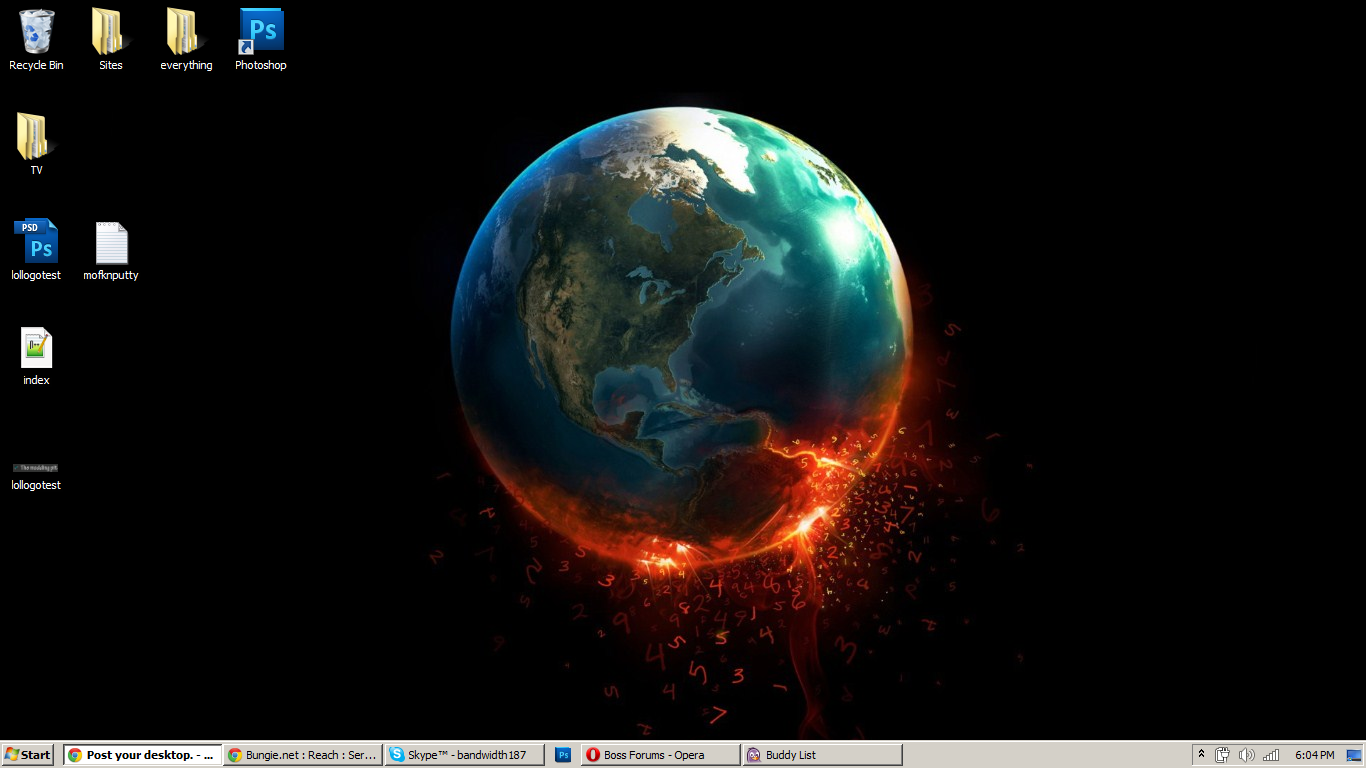Open the Buddy List taskbar window
Viewport: 1366px width, 768px height.
point(822,755)
